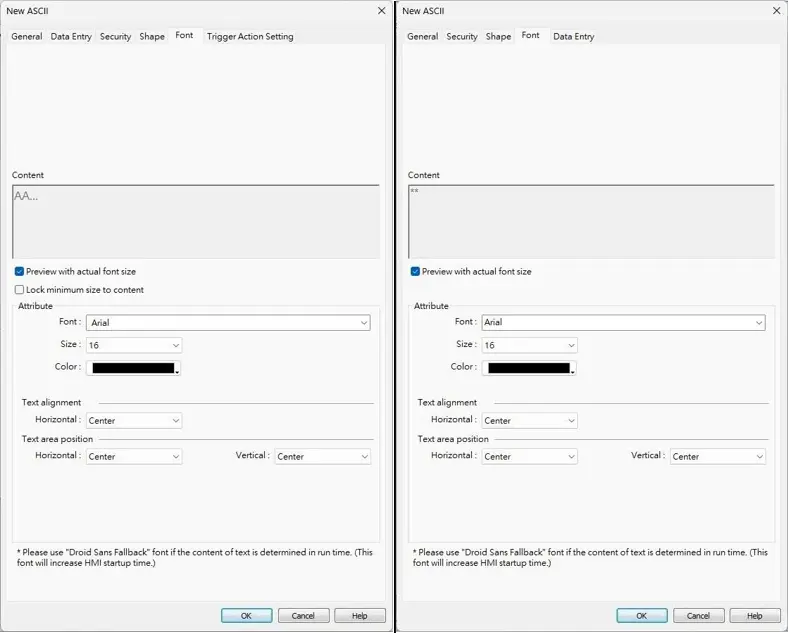
Task: Click Help in right dialog
Action: [x=755, y=616]
